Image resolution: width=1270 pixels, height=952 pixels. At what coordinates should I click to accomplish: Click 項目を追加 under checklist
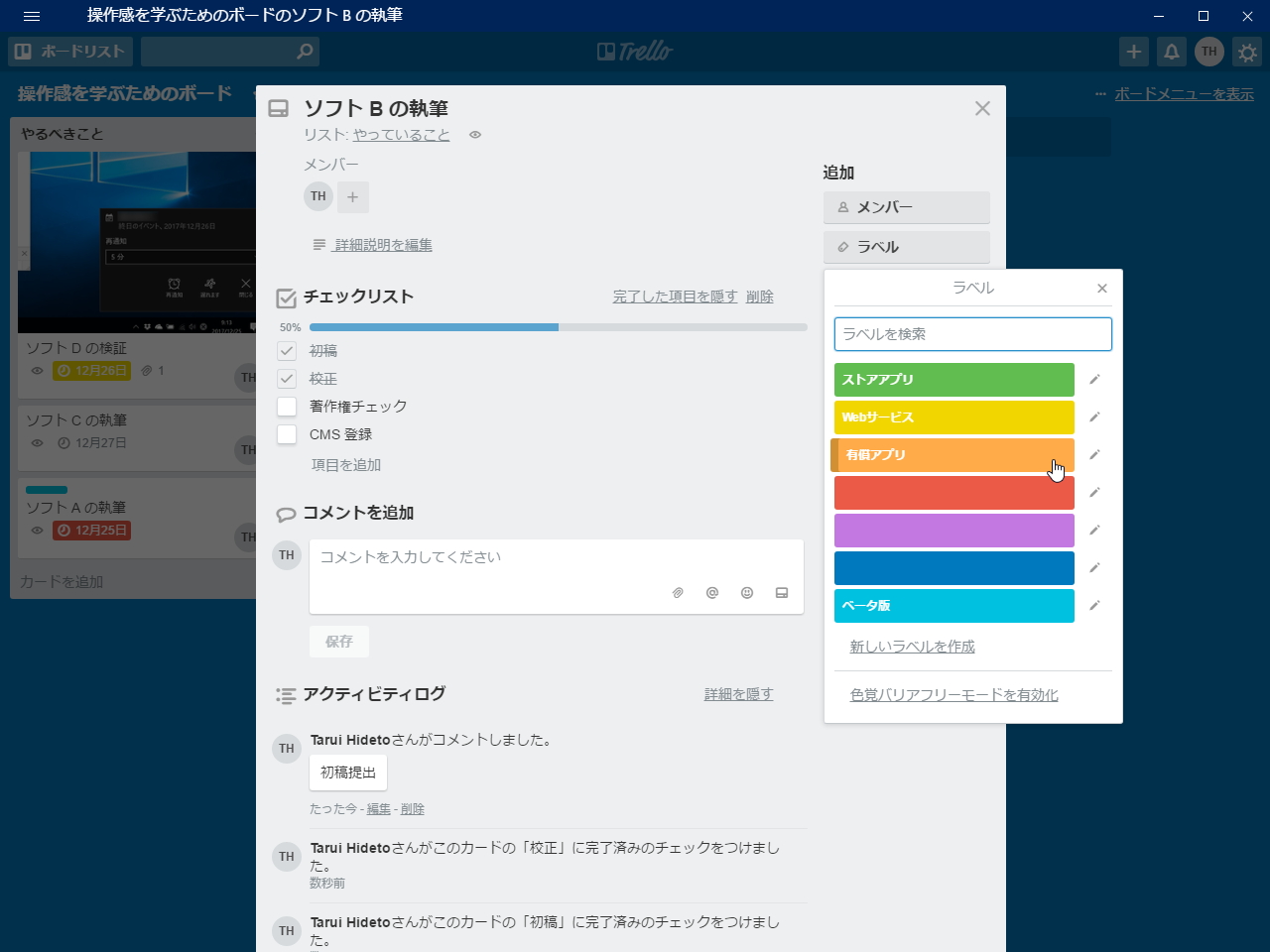(x=346, y=465)
